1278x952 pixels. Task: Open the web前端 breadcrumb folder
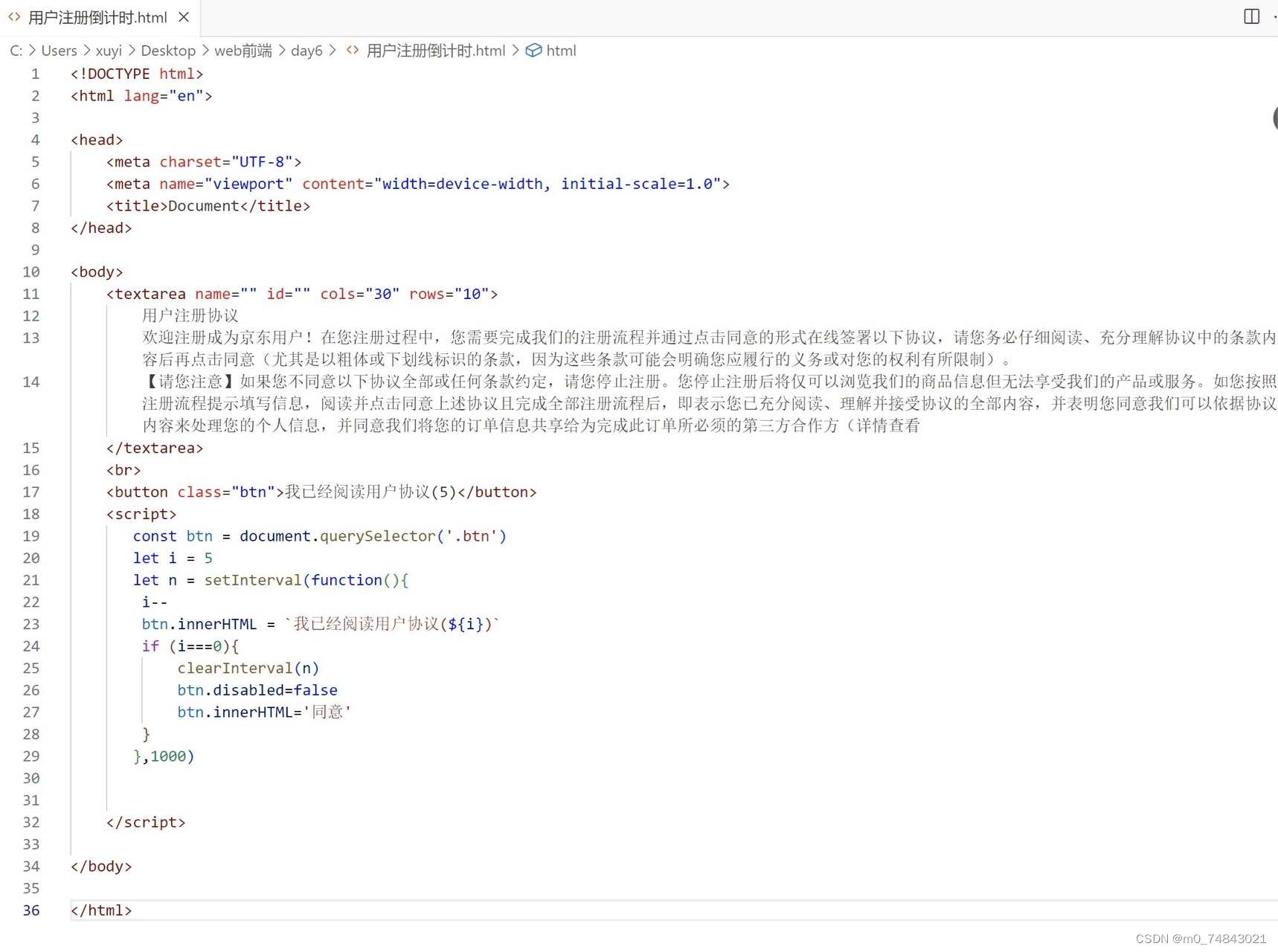point(243,51)
